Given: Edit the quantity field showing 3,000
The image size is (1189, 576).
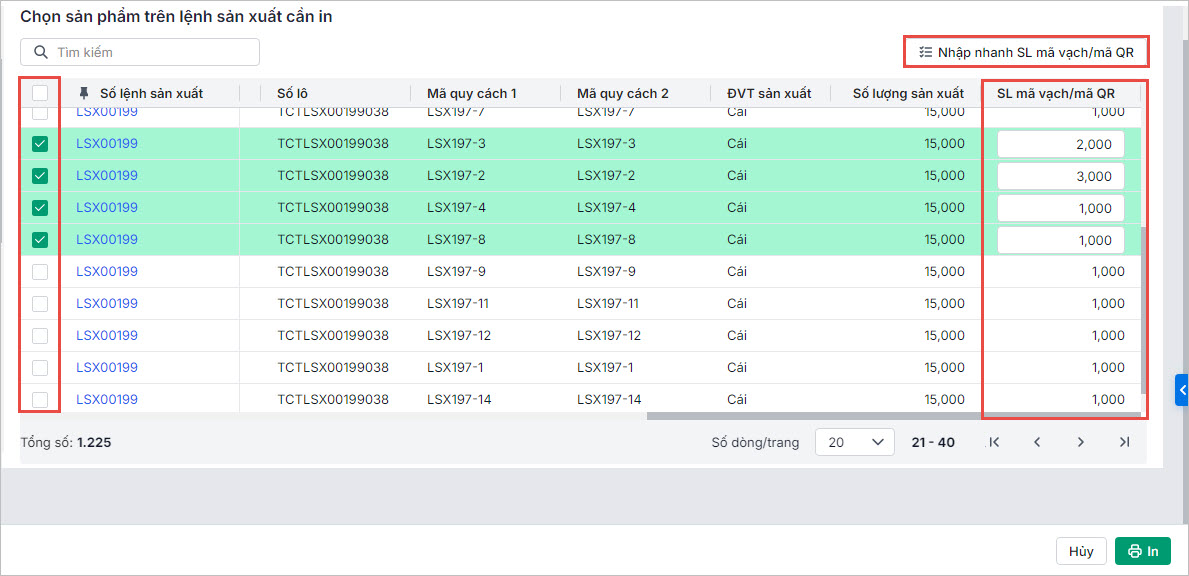Looking at the screenshot, I should click(1060, 176).
